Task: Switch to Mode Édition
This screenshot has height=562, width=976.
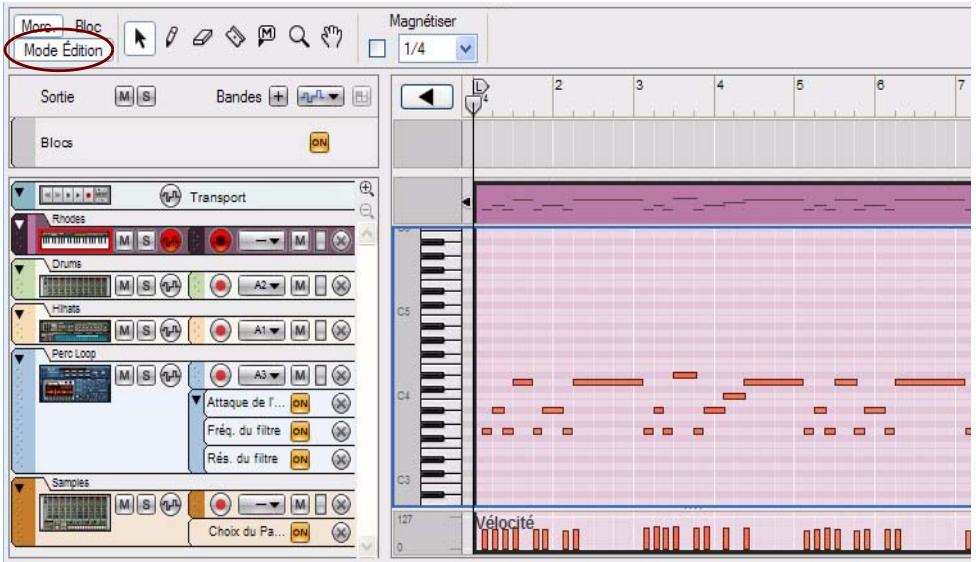Action: 63,50
